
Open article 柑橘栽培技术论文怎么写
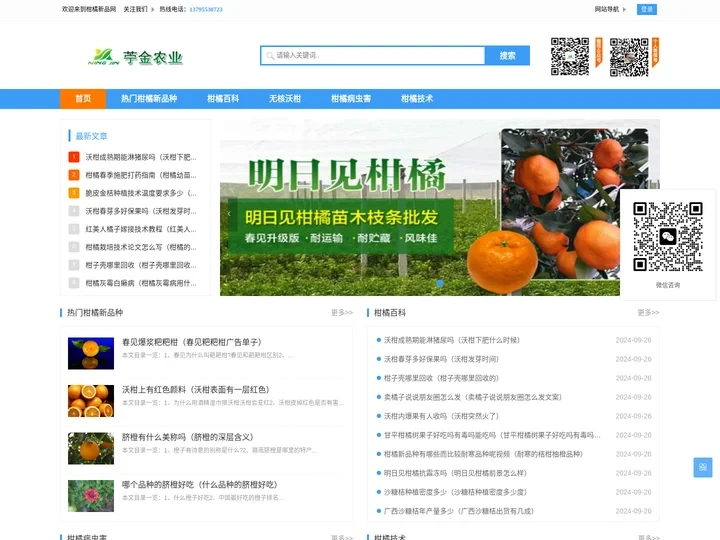pyautogui.click(x=141, y=247)
